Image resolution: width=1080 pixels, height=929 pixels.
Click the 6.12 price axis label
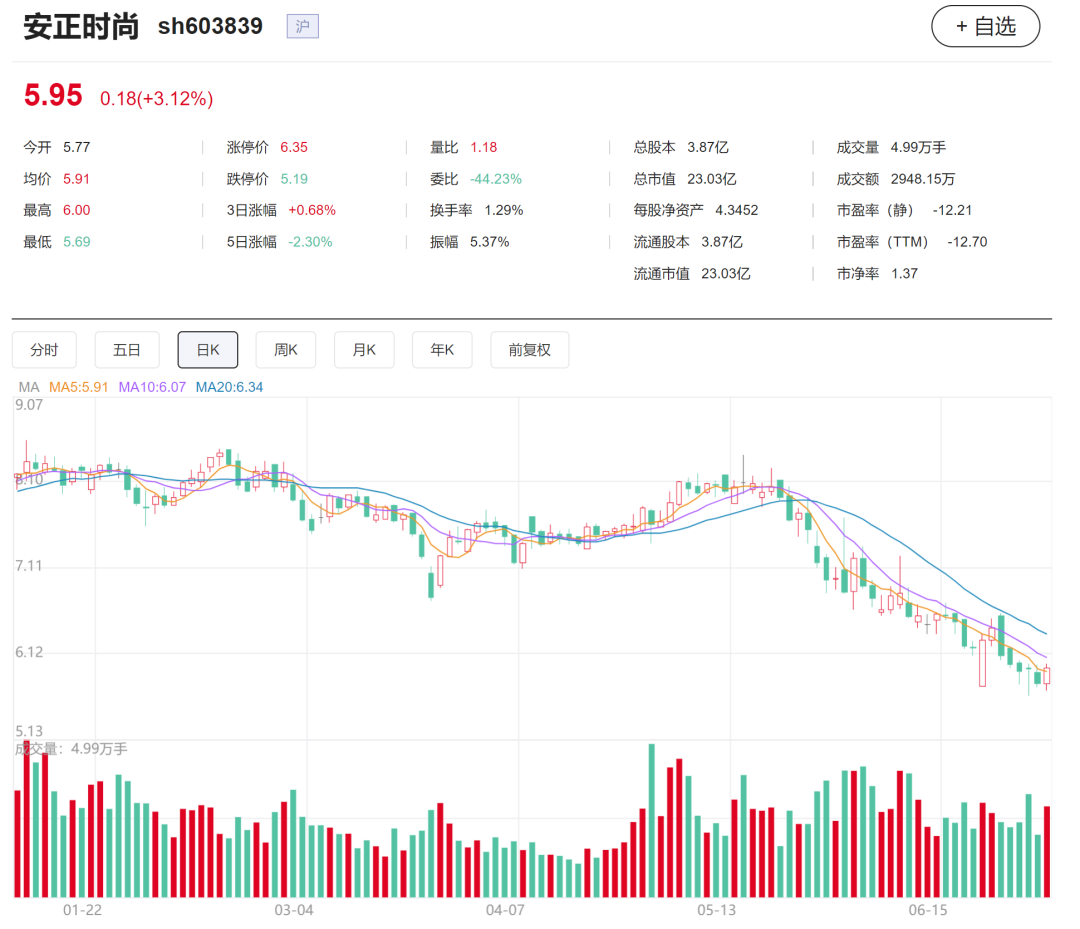[x=29, y=652]
